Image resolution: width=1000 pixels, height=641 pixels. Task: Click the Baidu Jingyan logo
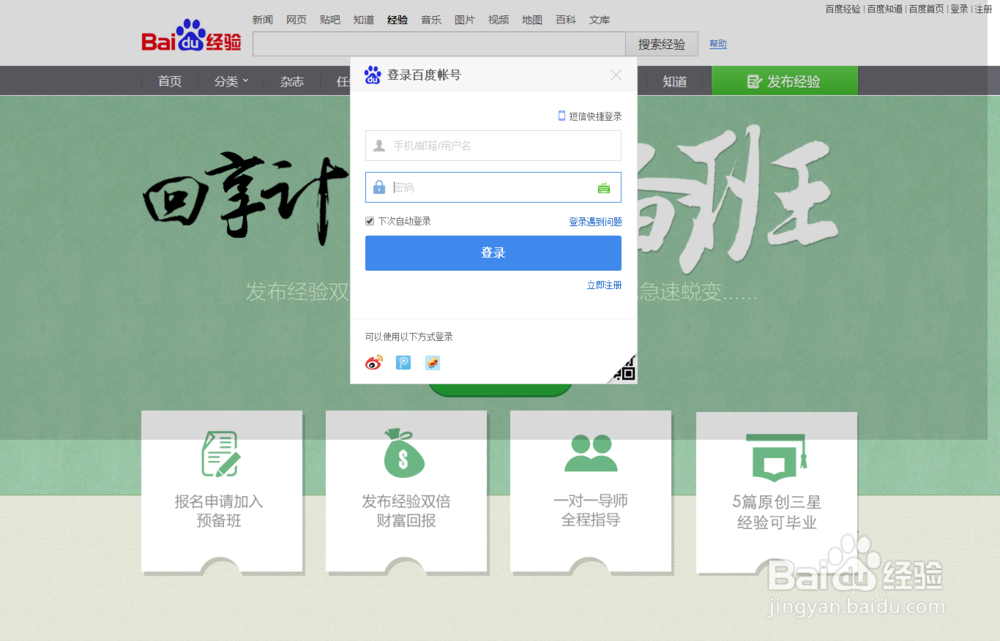click(191, 36)
